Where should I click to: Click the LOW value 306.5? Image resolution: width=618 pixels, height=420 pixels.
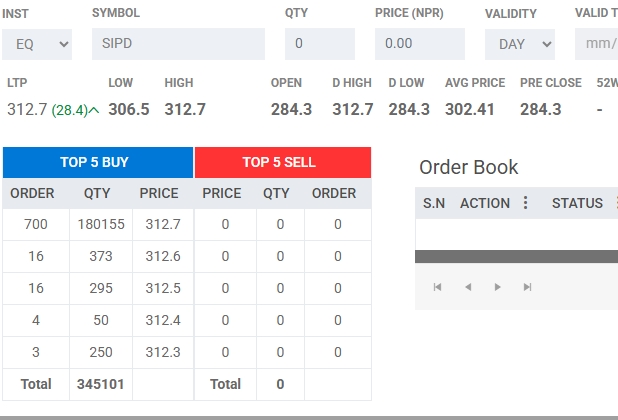(129, 109)
